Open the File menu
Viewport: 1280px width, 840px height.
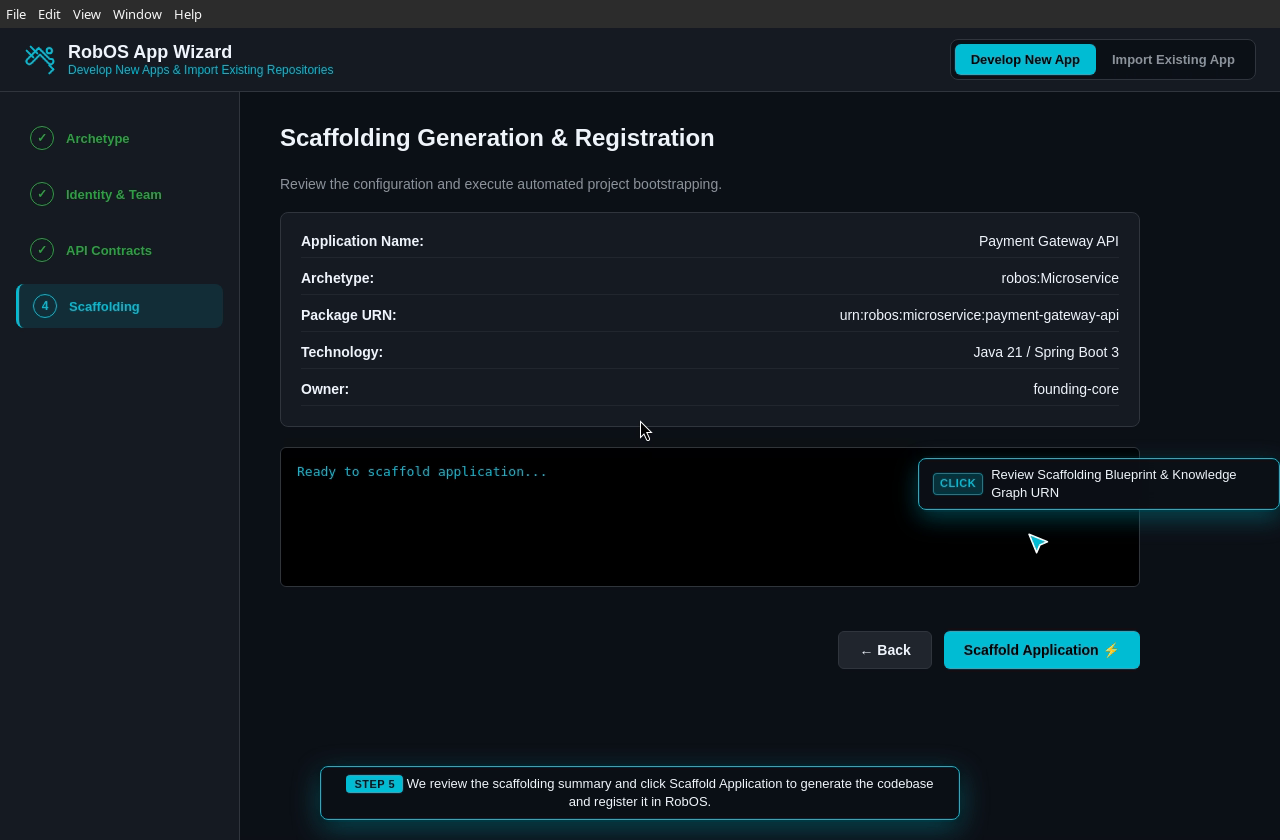[x=16, y=14]
